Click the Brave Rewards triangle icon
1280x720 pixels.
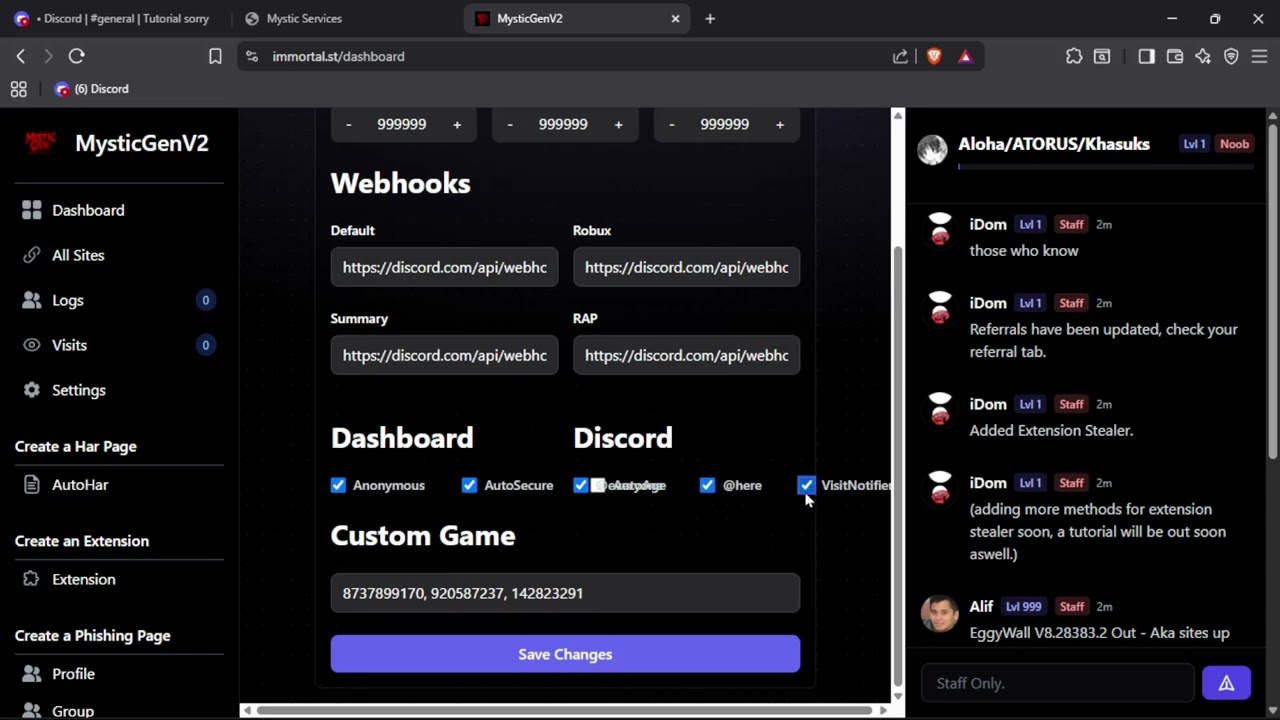965,57
